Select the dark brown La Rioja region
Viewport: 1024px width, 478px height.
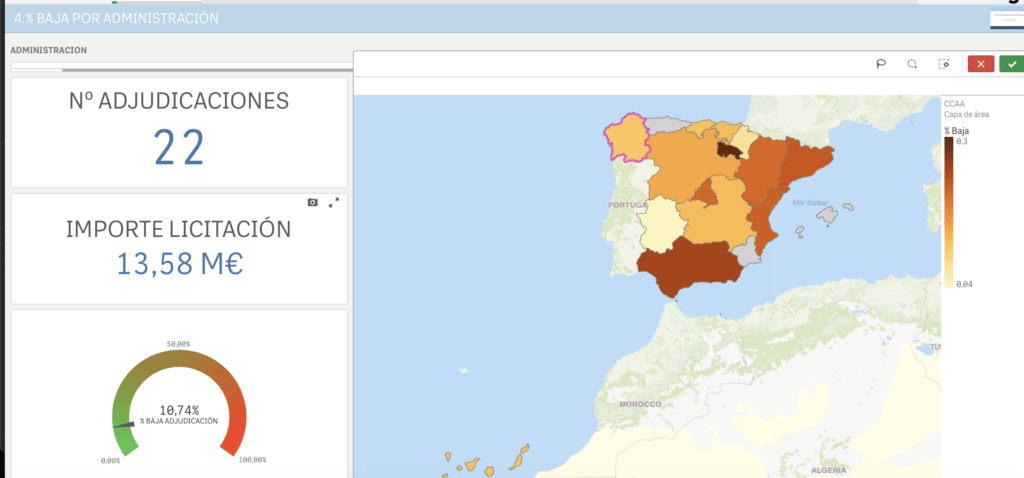coord(728,150)
